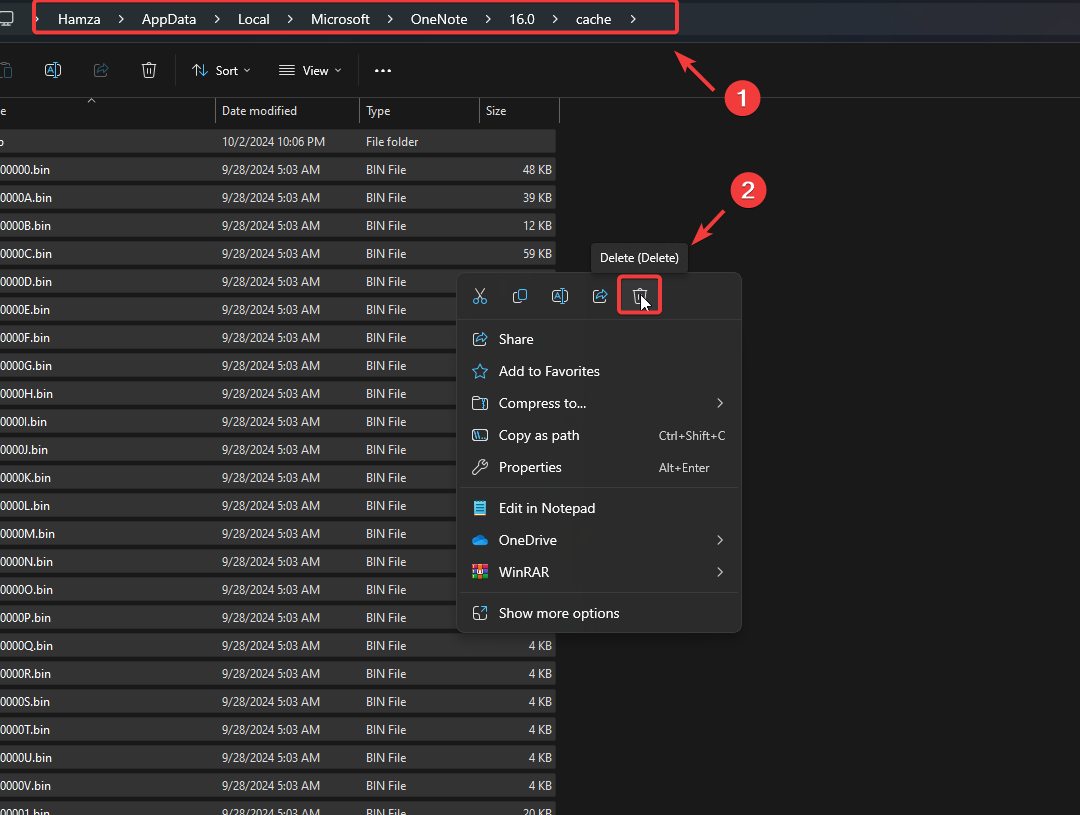
Task: Click chevron after OneNote in breadcrumb
Action: click(488, 19)
